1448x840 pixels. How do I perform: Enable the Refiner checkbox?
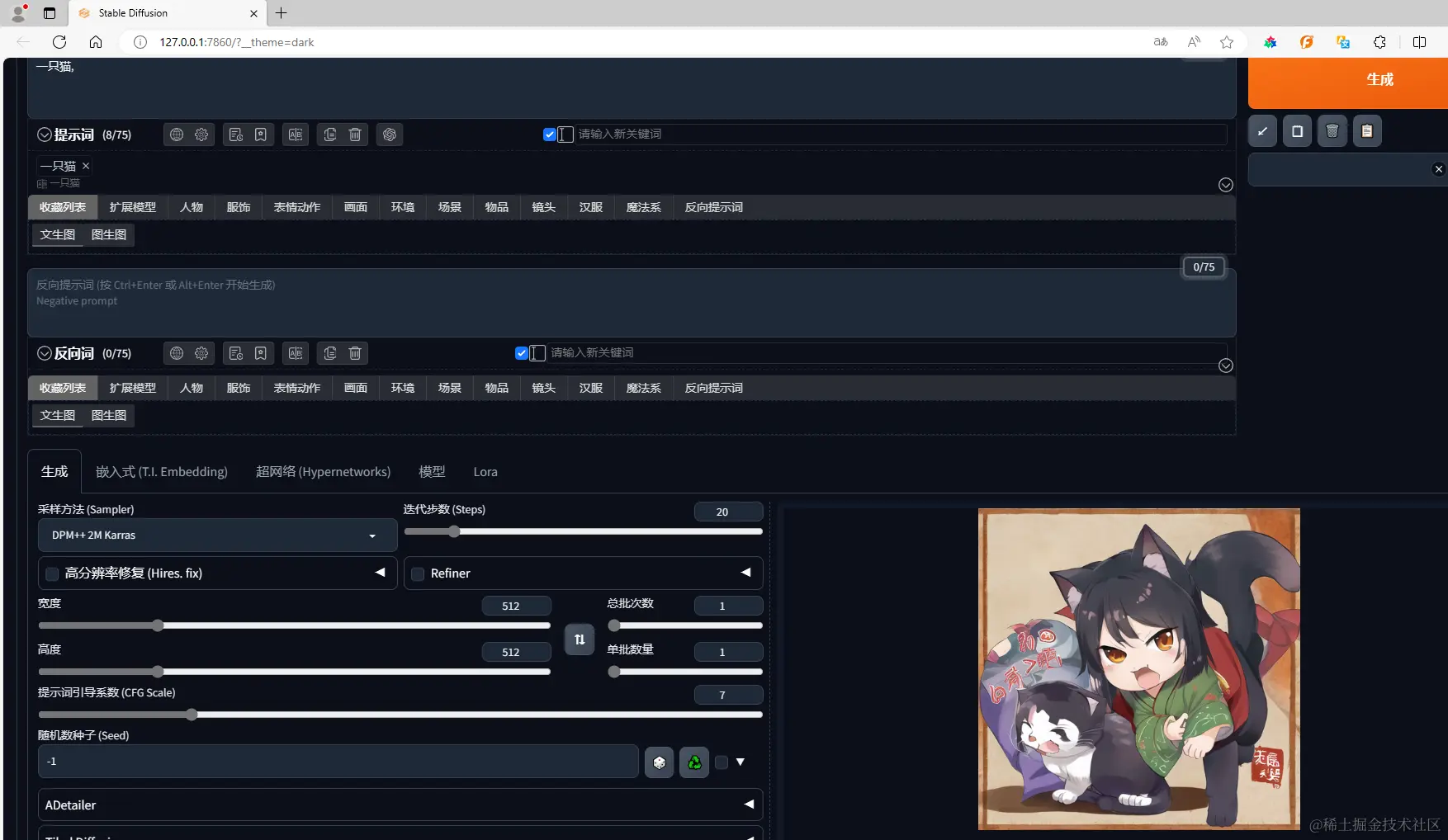click(418, 573)
